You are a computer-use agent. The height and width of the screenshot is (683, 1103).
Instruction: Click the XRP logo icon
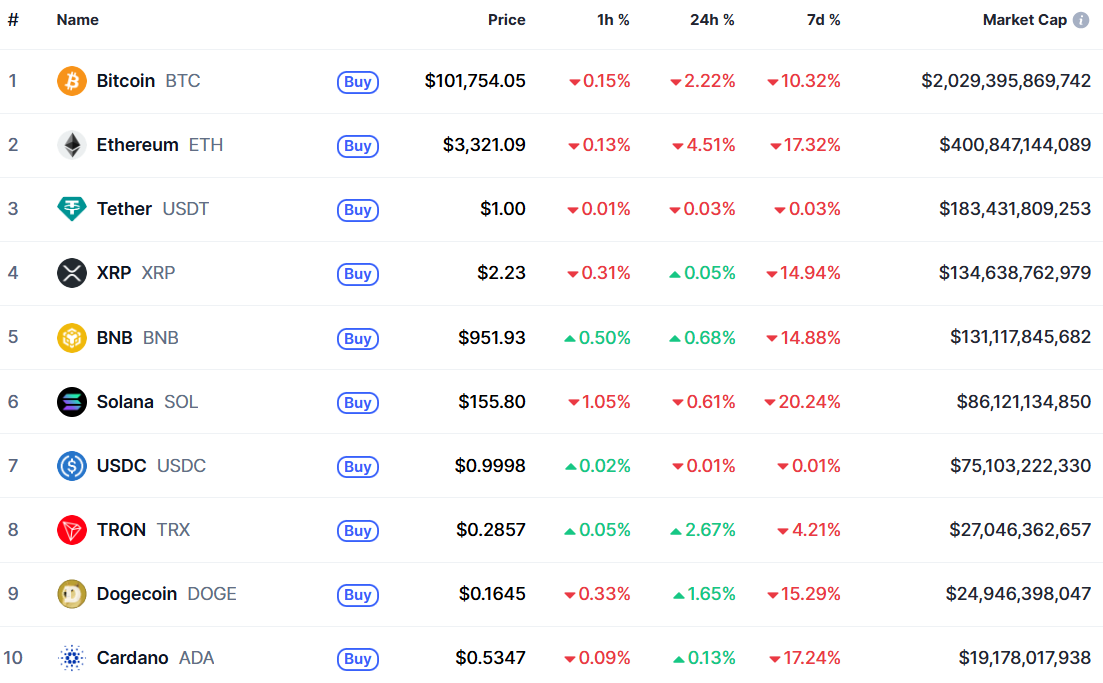pyautogui.click(x=72, y=273)
